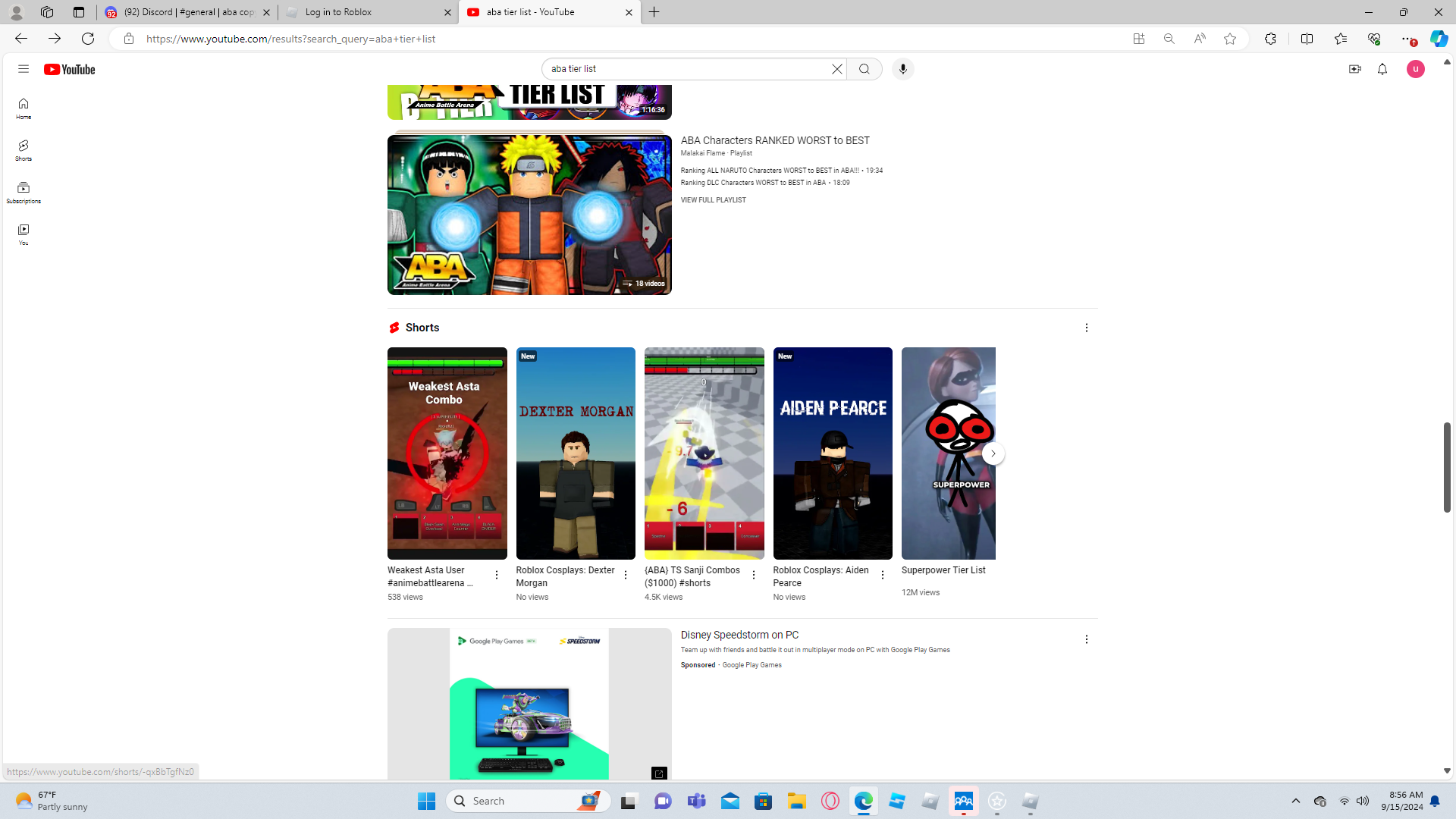Play Weakest Asta Combo short thumbnail
Viewport: 1456px width, 819px height.
pos(447,453)
